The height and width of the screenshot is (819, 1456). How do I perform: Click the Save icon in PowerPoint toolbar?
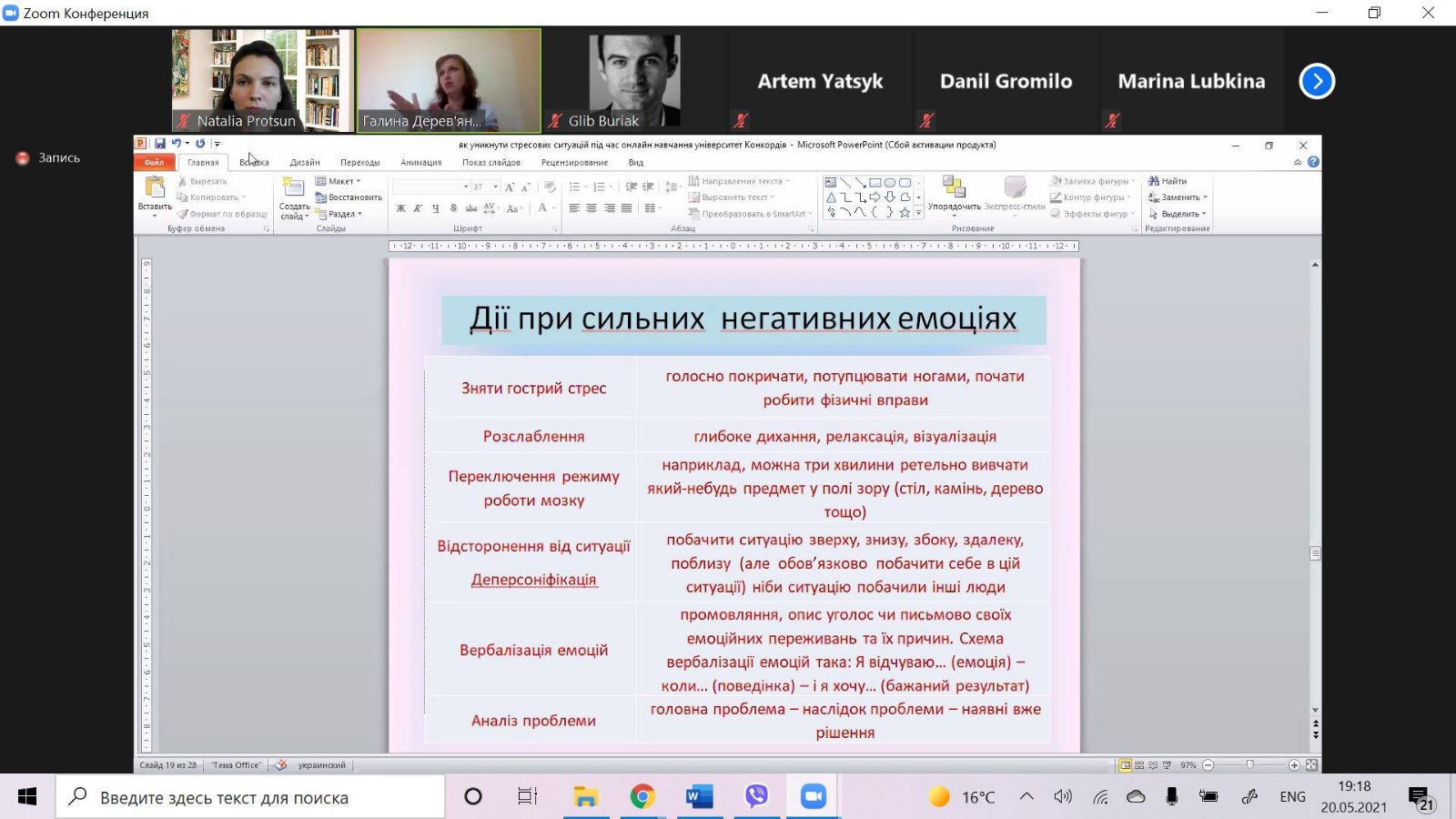point(160,144)
